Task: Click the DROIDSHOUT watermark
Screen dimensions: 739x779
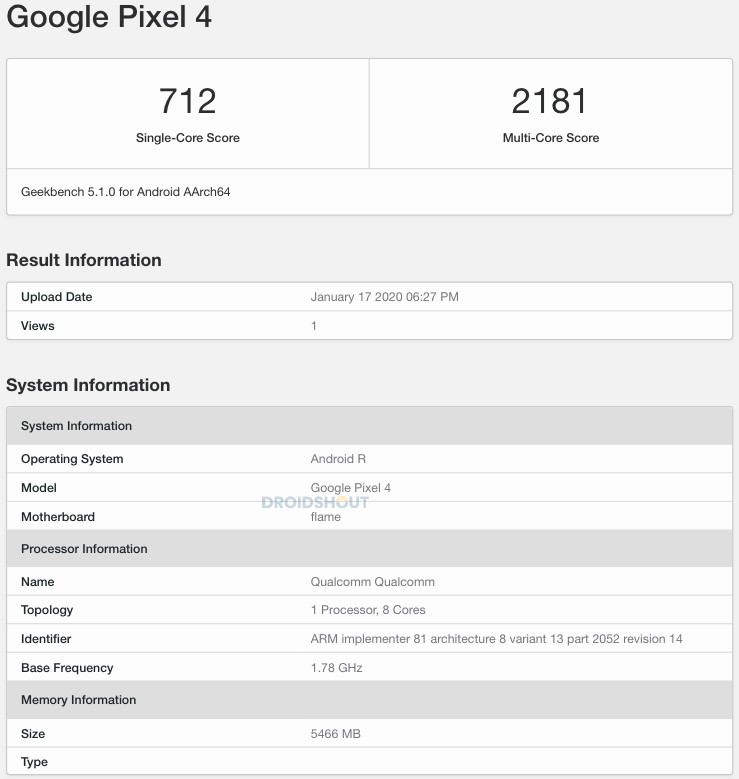Action: (315, 502)
